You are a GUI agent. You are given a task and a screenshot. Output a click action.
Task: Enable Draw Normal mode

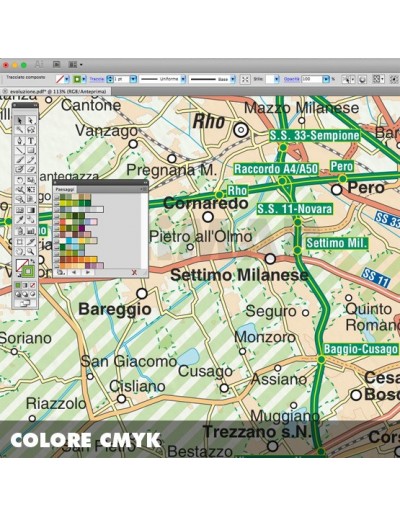pyautogui.click(x=18, y=294)
